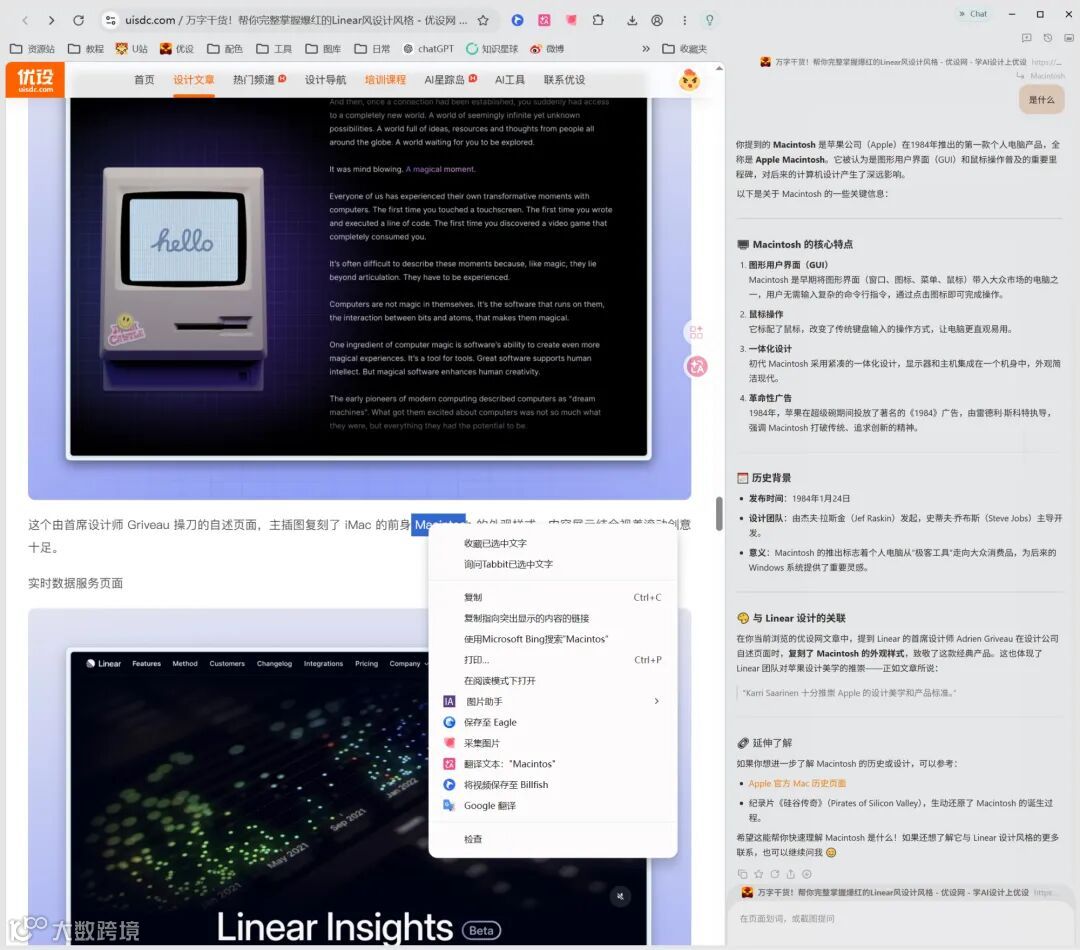Viewport: 1080px width, 950px height.
Task: Choose 检查 in the context menu
Action: 553,839
